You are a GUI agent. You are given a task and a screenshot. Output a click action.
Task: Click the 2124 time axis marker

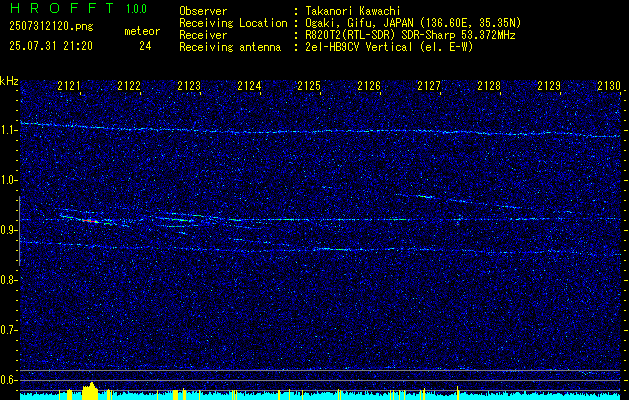click(249, 85)
